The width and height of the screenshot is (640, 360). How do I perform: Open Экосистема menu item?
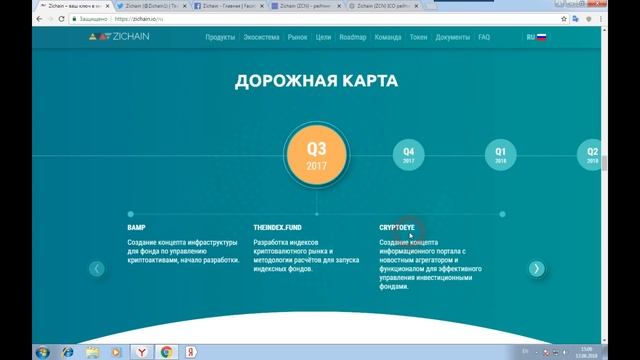(261, 37)
